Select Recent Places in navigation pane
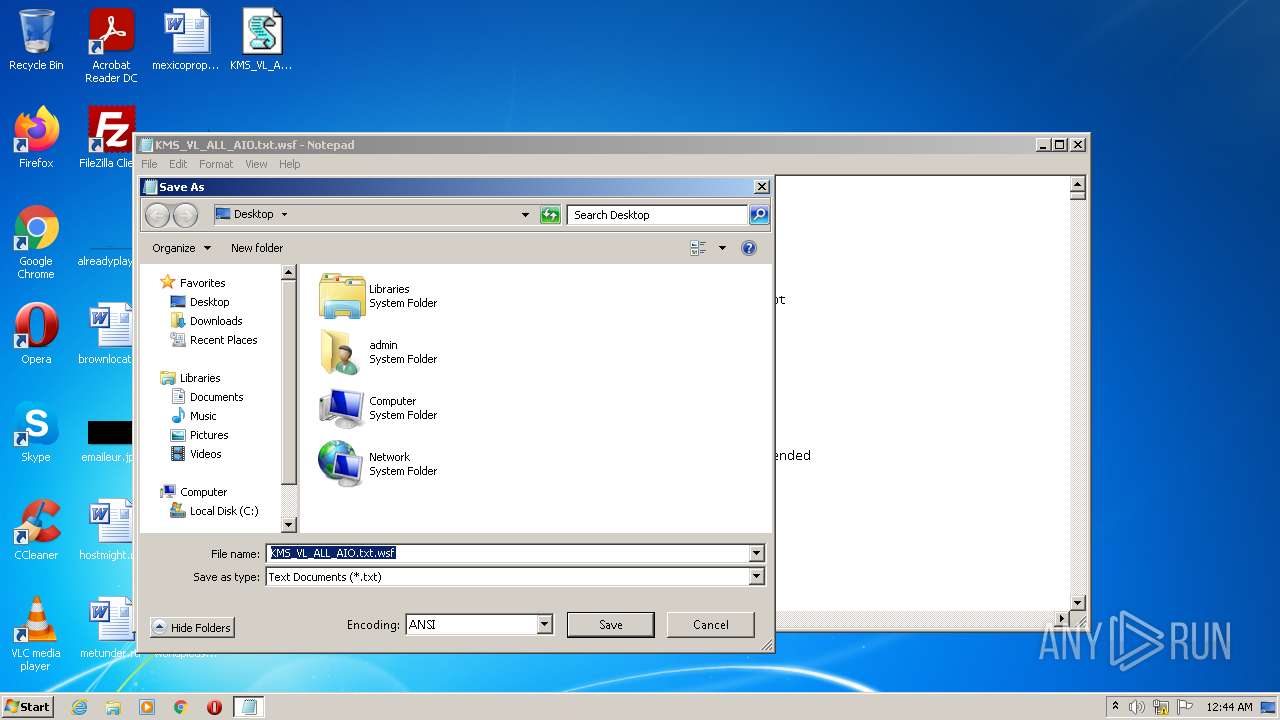This screenshot has width=1280, height=720. pos(214,340)
